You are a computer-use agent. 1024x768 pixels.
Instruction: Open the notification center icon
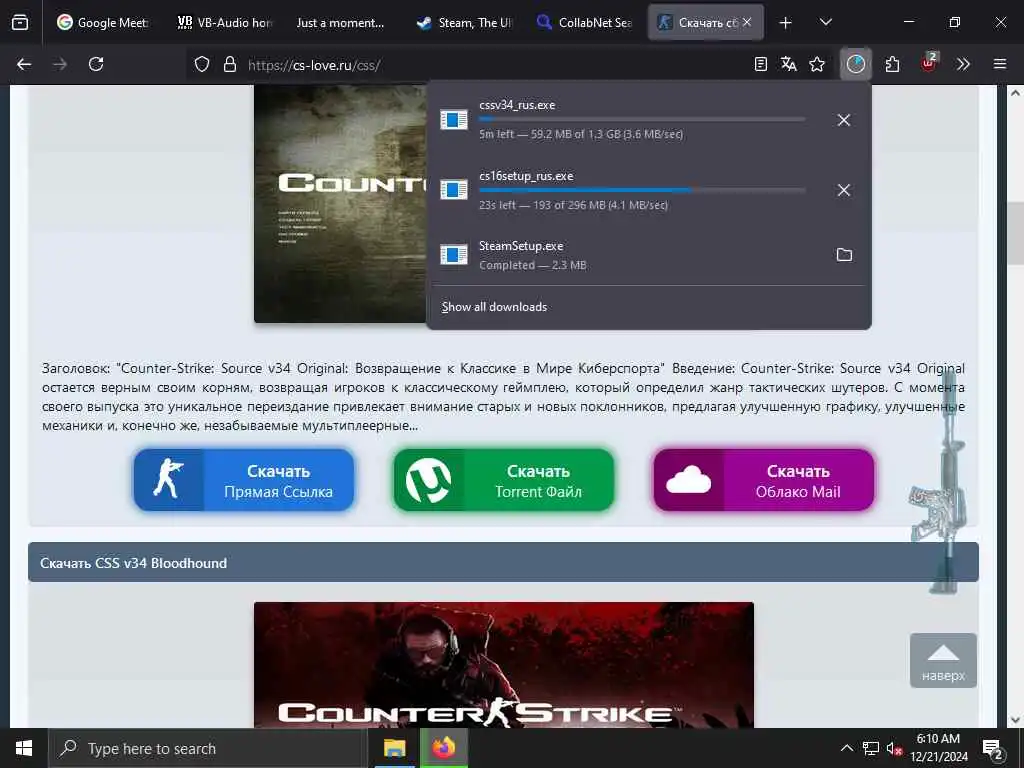tap(993, 748)
